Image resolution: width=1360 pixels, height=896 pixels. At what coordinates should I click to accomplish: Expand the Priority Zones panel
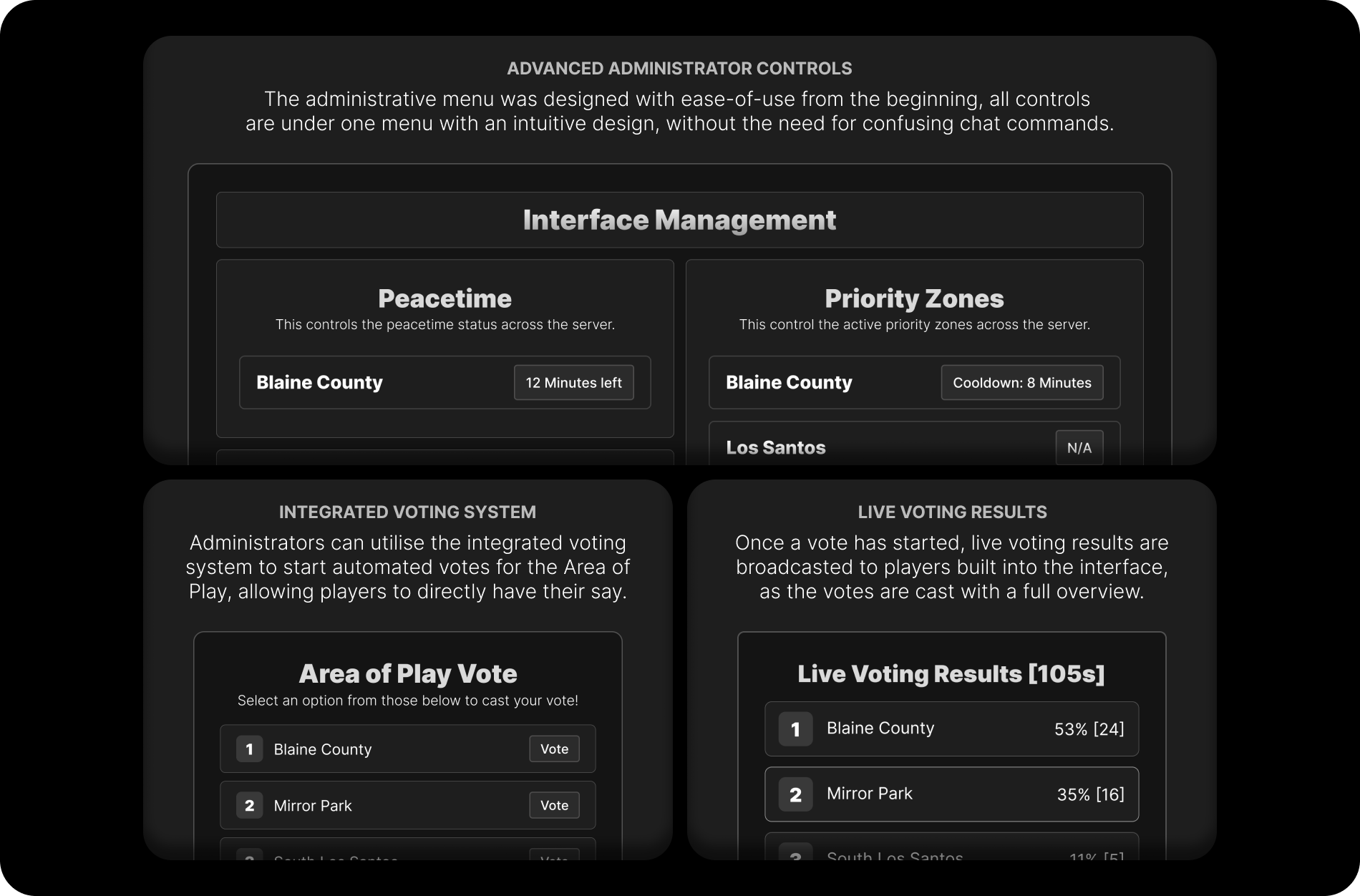pos(914,298)
